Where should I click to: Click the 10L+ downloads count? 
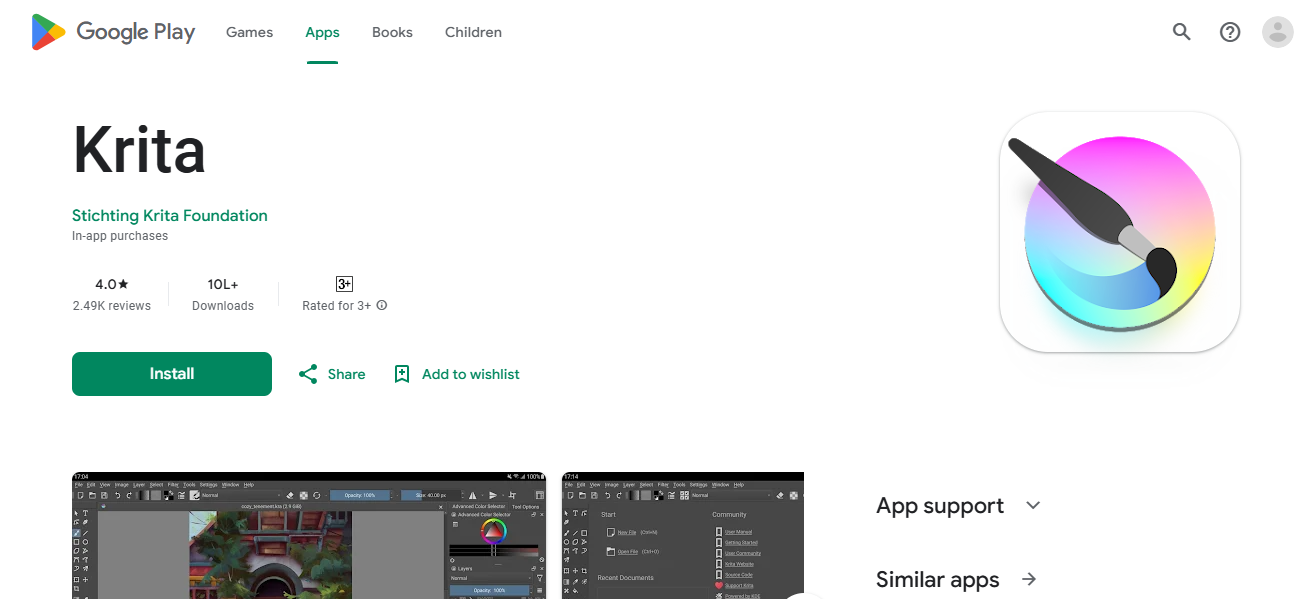pyautogui.click(x=223, y=284)
